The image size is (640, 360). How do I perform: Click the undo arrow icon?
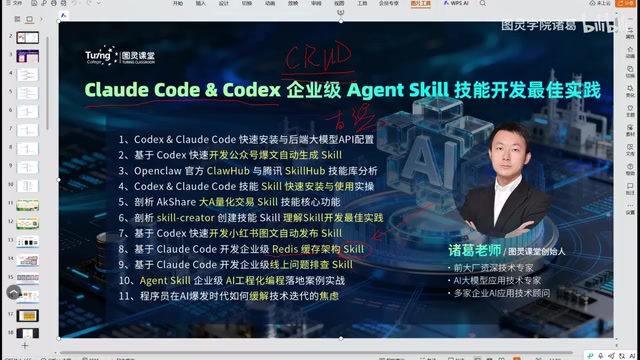74,3
